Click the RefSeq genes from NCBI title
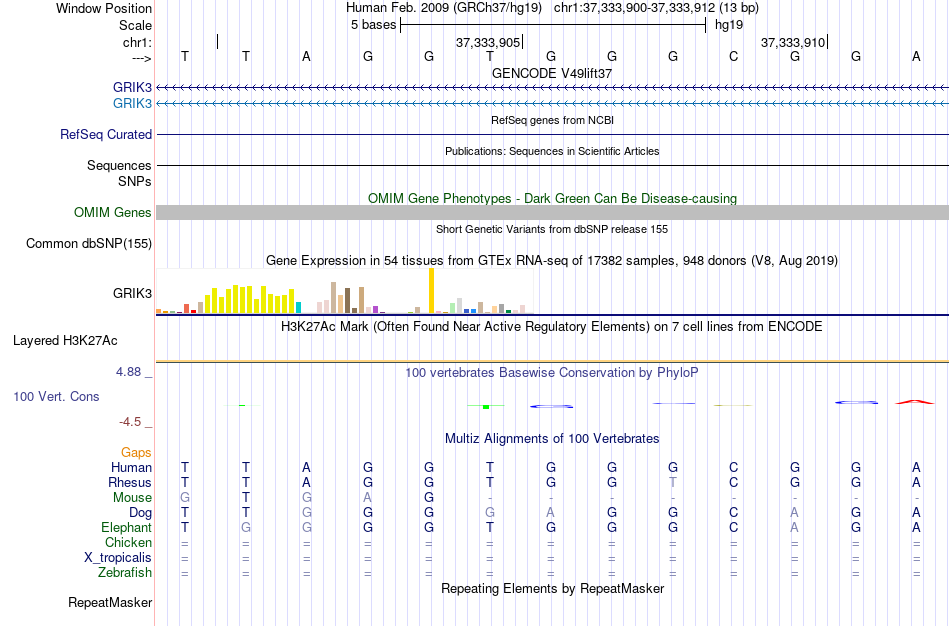This screenshot has height=626, width=950. tap(552, 120)
